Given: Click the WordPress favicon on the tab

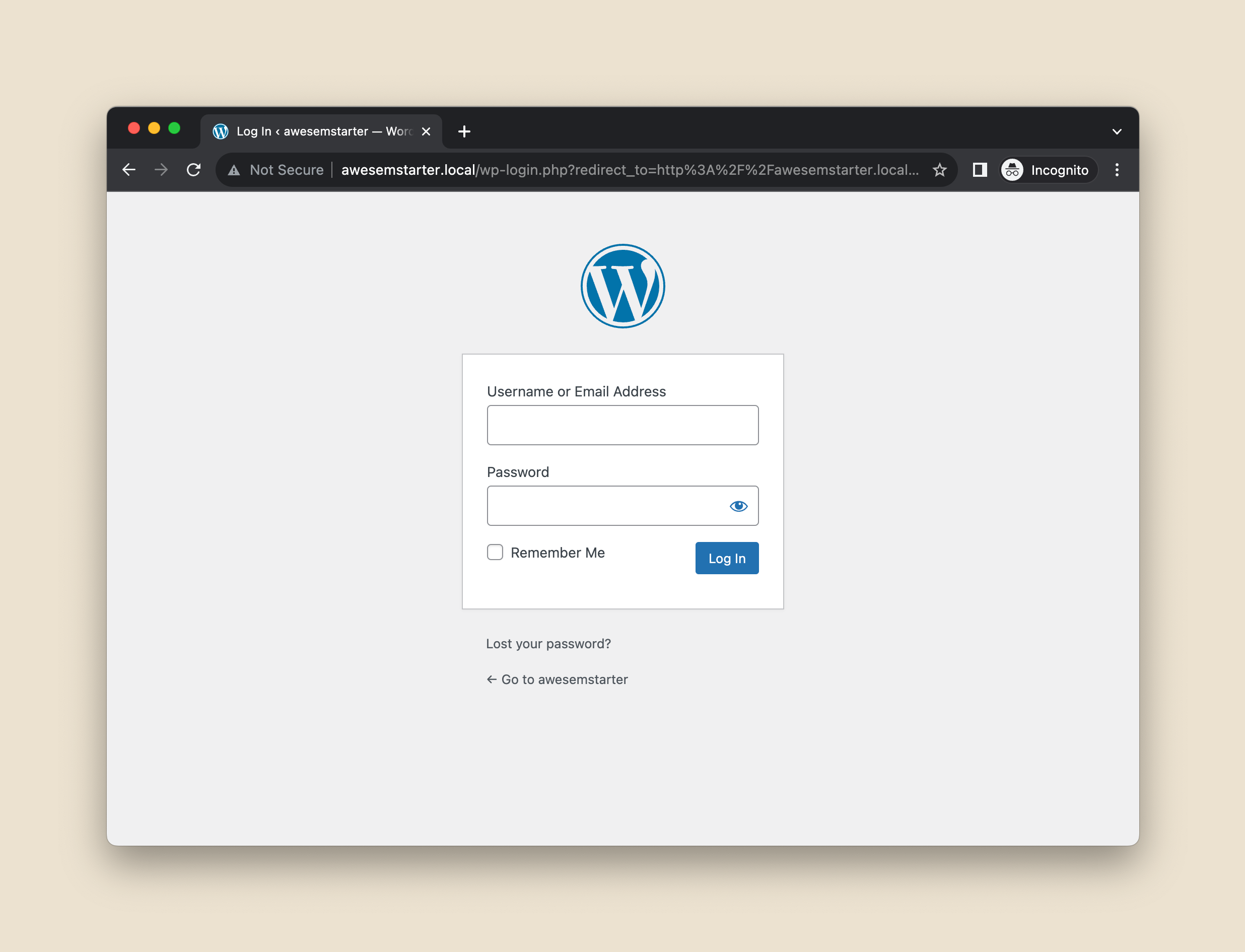Looking at the screenshot, I should pos(221,131).
